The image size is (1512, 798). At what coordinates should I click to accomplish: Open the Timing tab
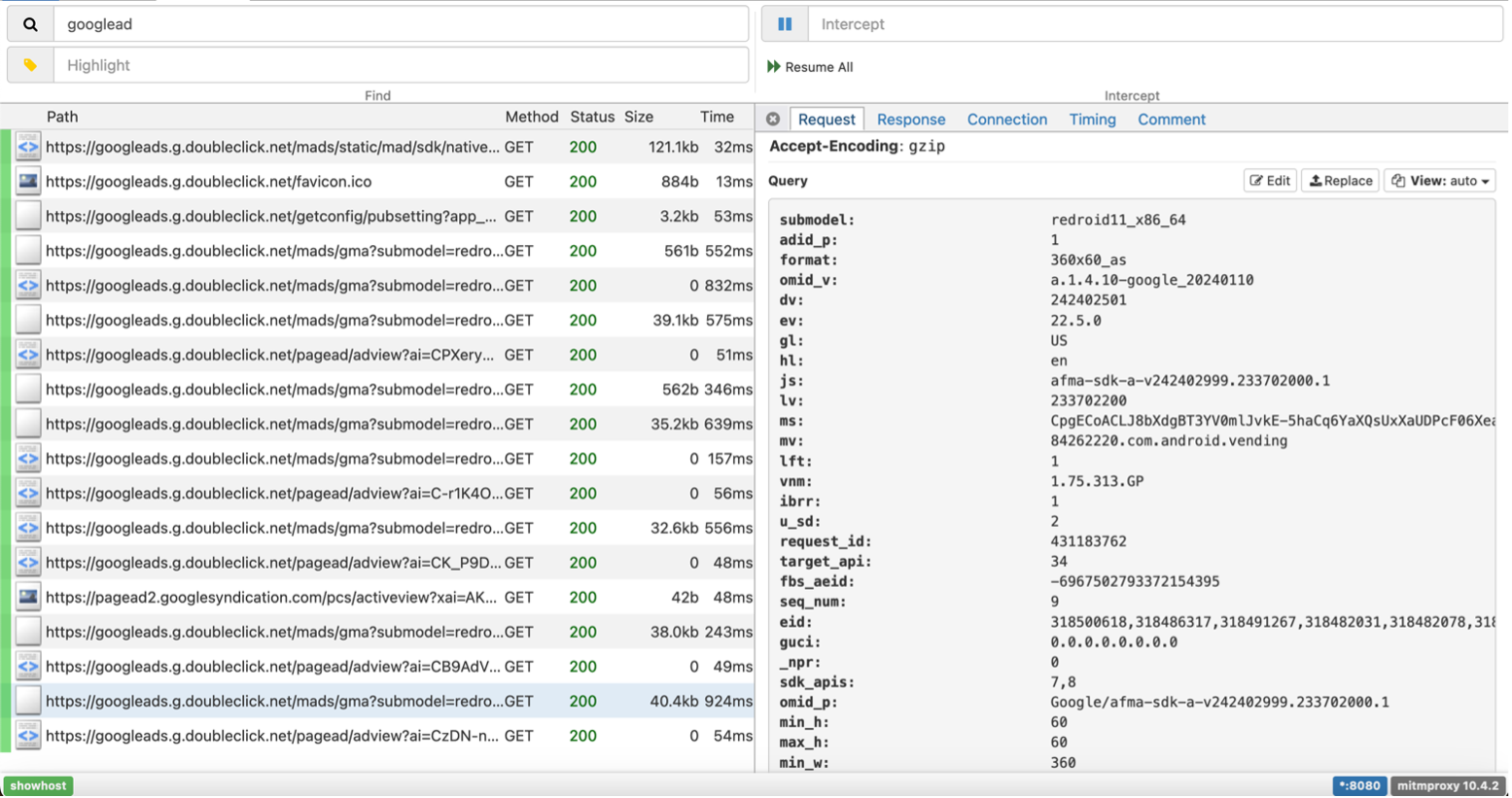[1092, 120]
